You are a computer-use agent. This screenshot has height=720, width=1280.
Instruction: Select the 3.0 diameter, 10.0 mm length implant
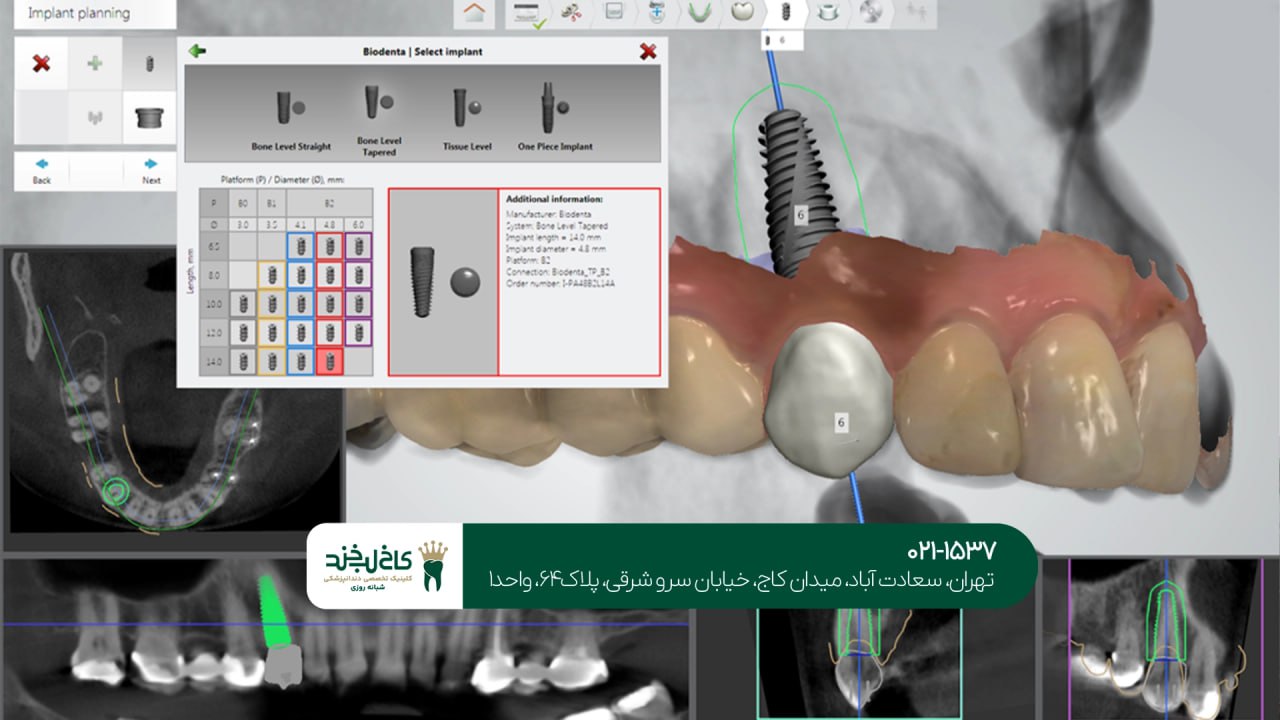[x=241, y=304]
